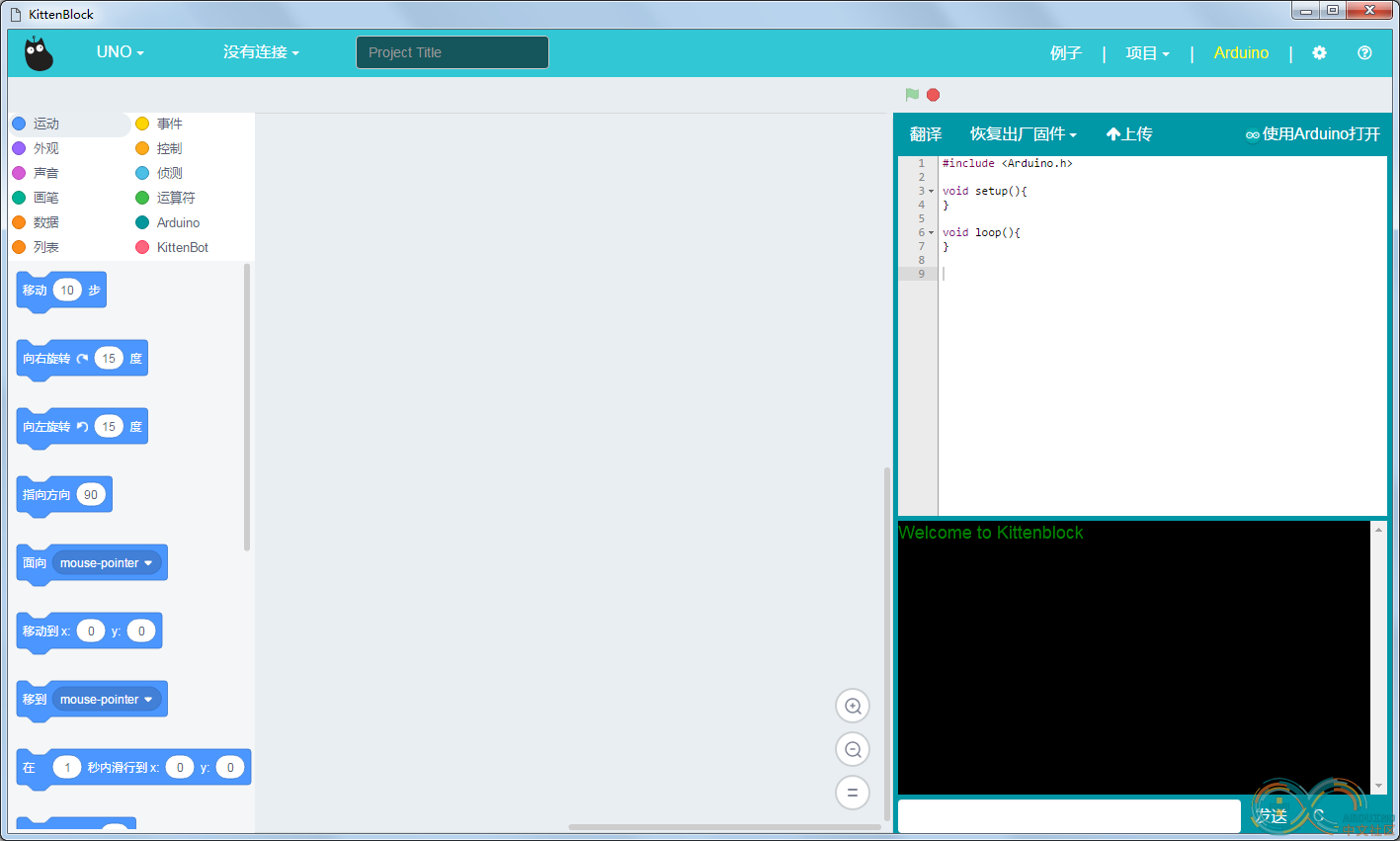Screen dimensions: 1400x841
Task: Select the 运动 motion category
Action: click(x=69, y=124)
